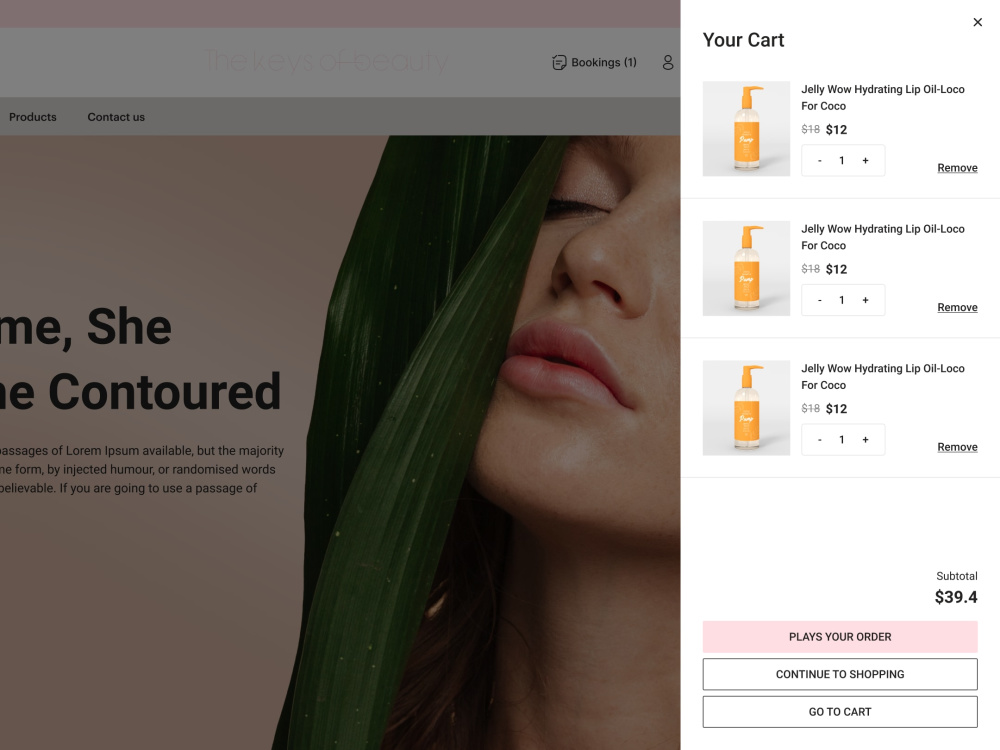Decrease quantity of the first cart item

820,161
